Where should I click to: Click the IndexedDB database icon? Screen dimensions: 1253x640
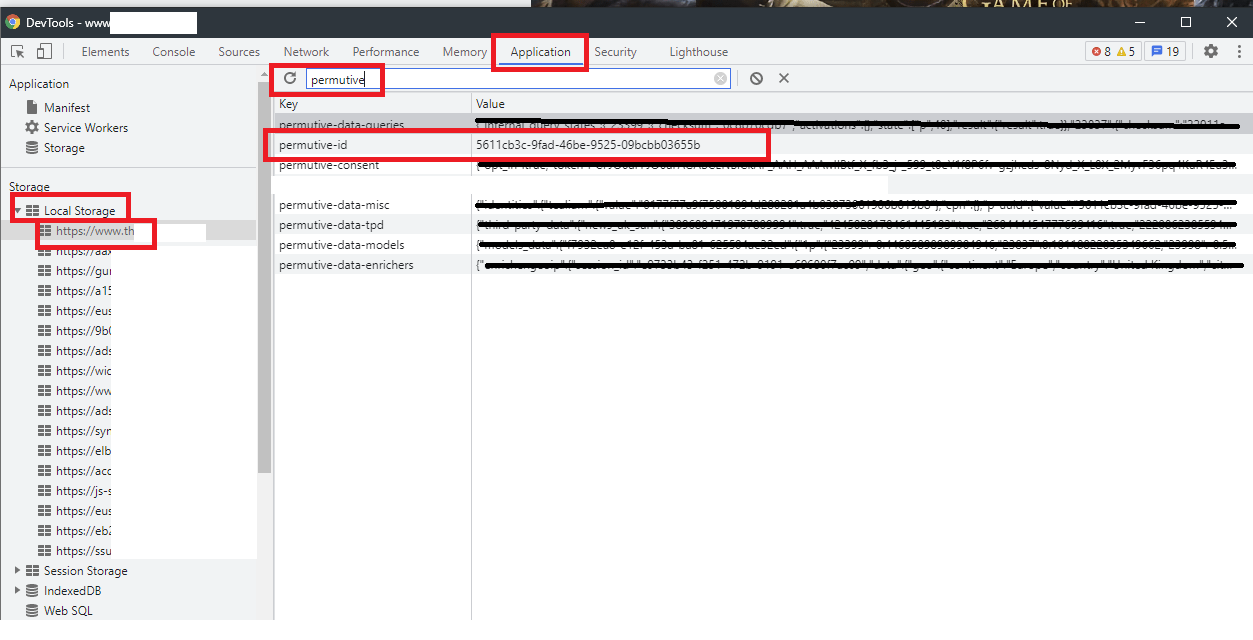click(32, 591)
